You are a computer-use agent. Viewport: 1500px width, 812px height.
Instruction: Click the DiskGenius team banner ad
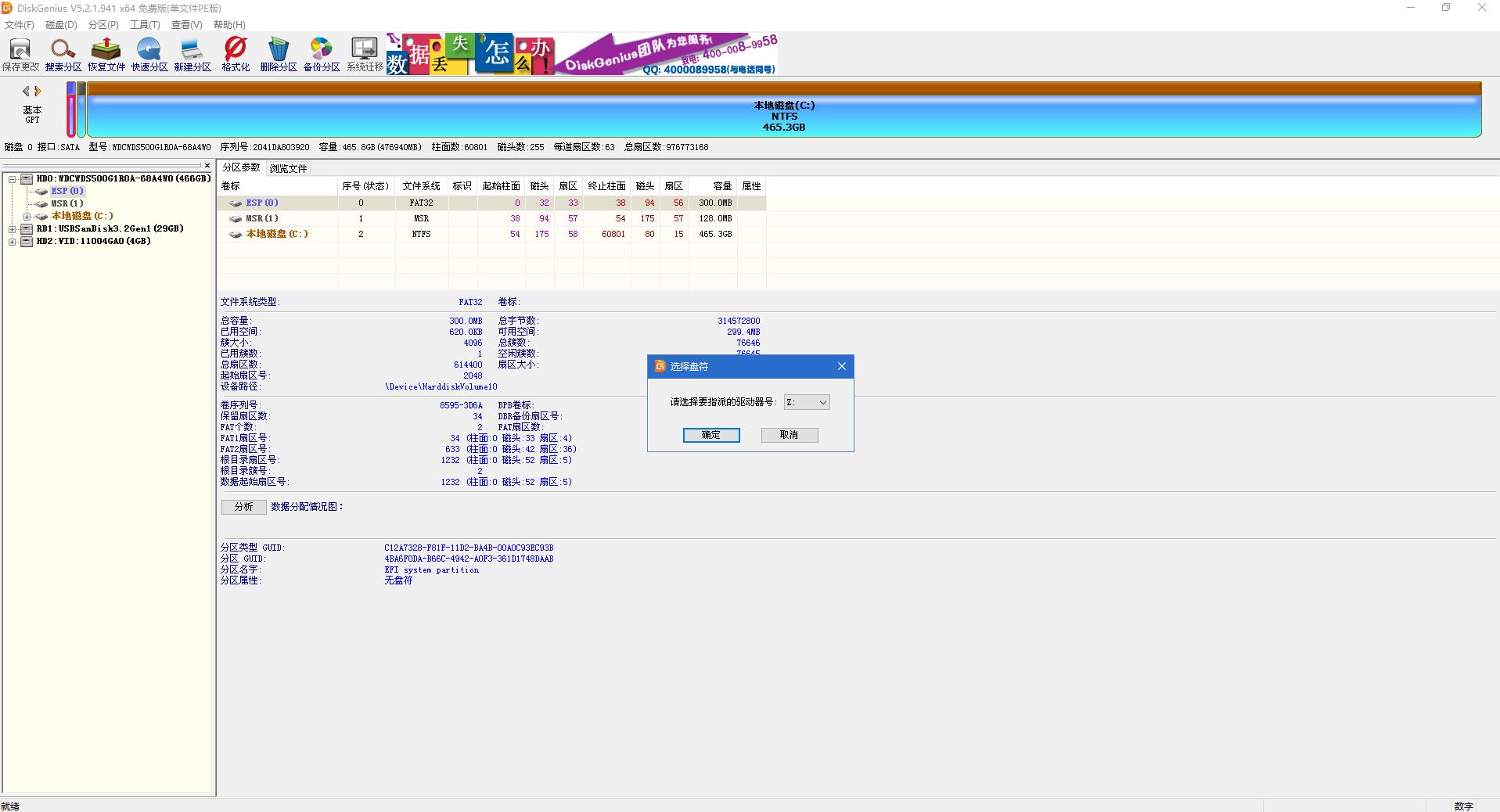667,54
